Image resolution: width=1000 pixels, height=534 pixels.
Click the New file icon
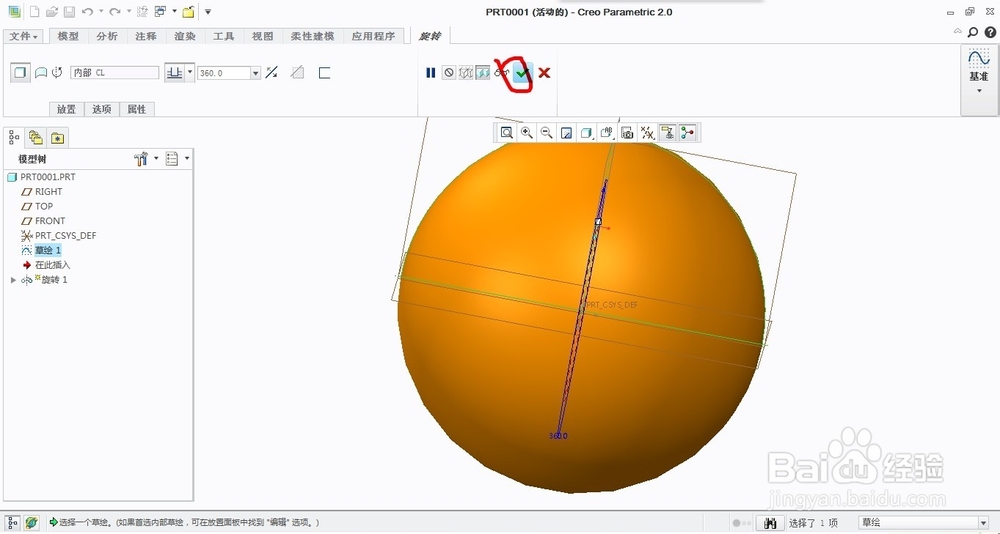tap(35, 11)
